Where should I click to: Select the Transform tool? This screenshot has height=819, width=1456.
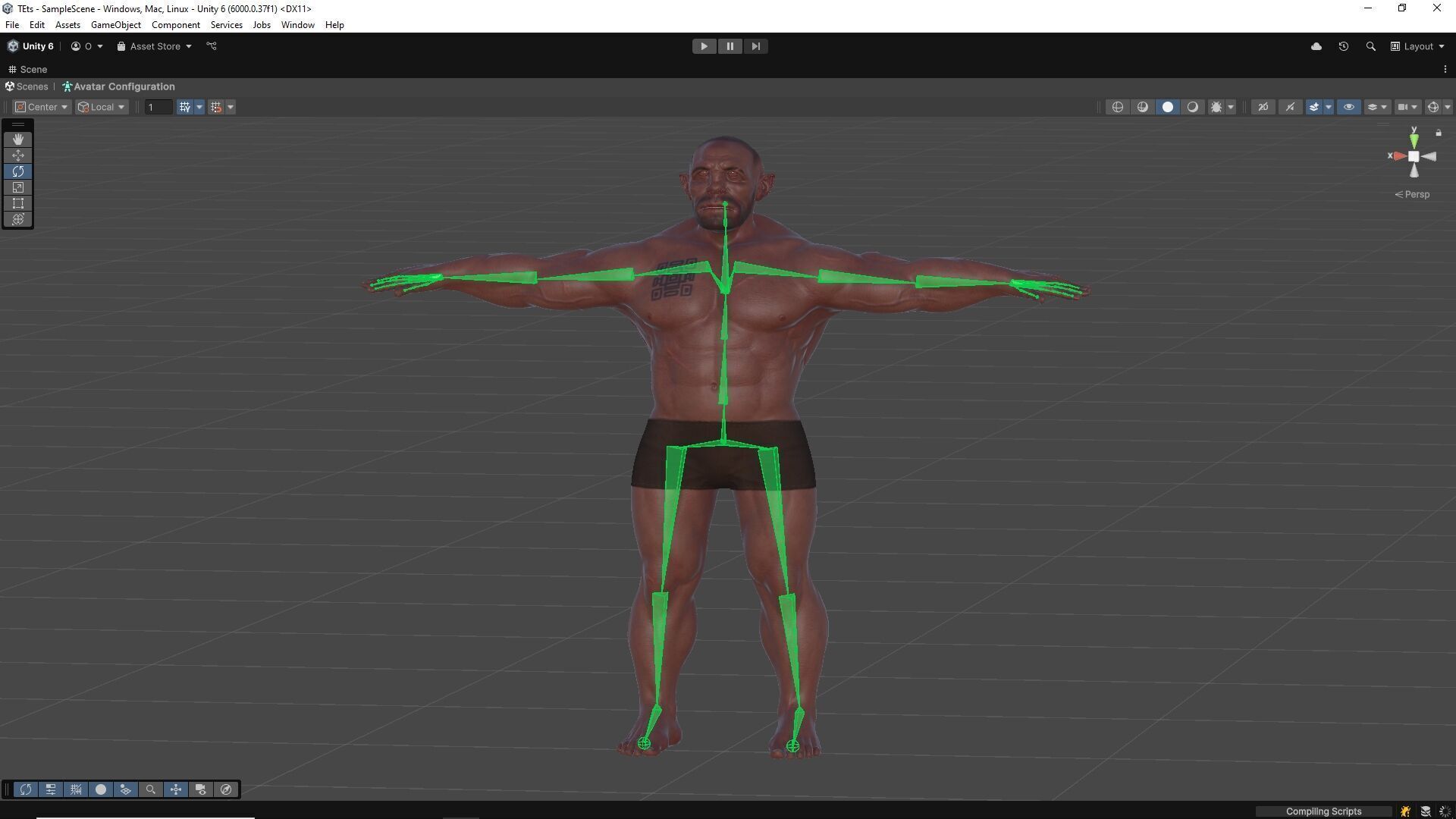(x=18, y=219)
